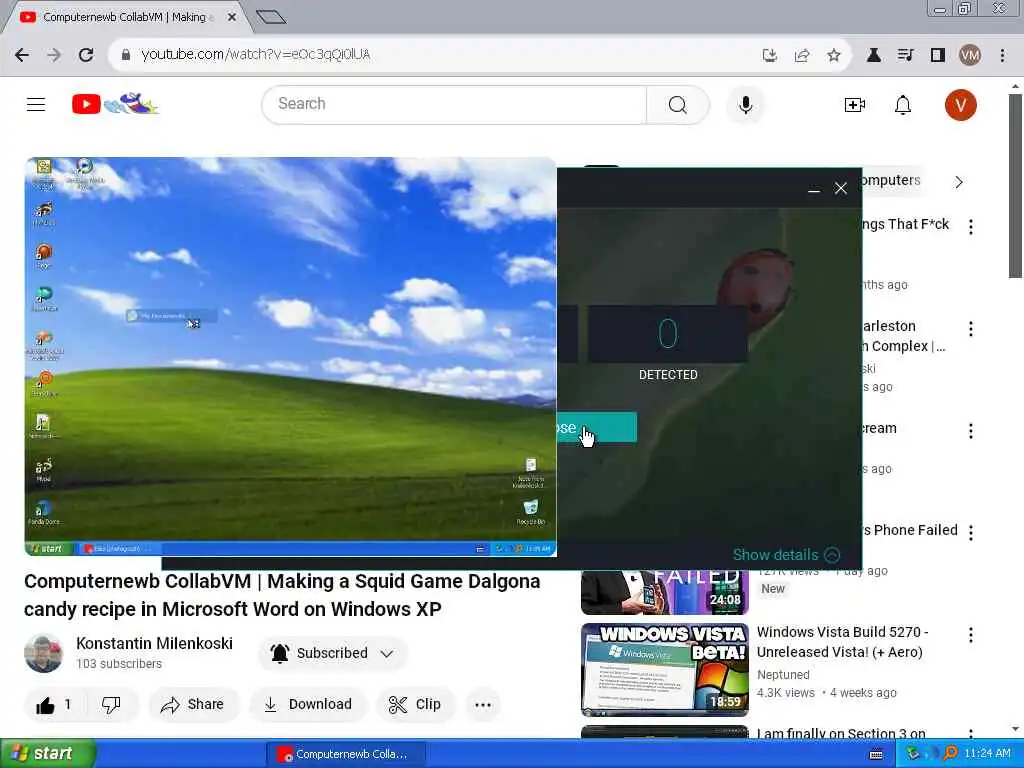
Task: Open the Chrome three-dot menu
Action: click(x=1002, y=56)
